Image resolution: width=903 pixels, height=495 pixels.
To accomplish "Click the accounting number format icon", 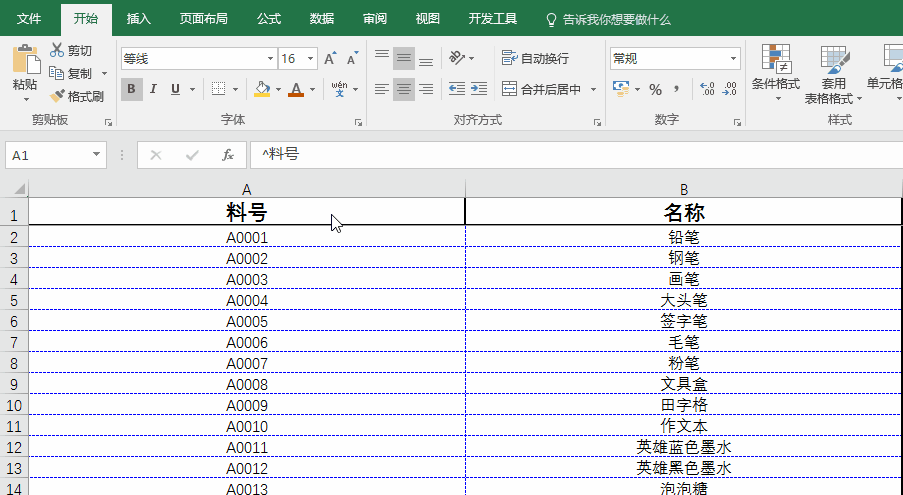I will coord(621,89).
